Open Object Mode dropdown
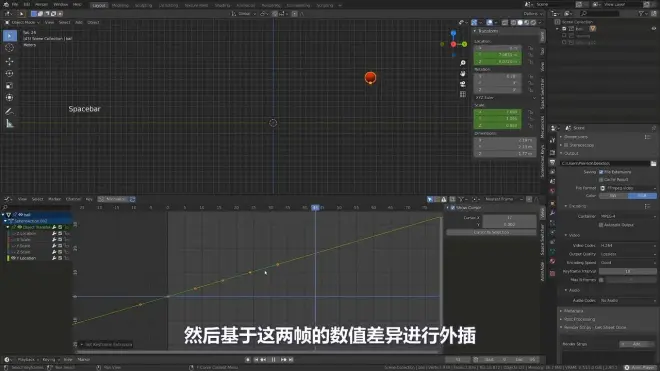 tap(23, 22)
